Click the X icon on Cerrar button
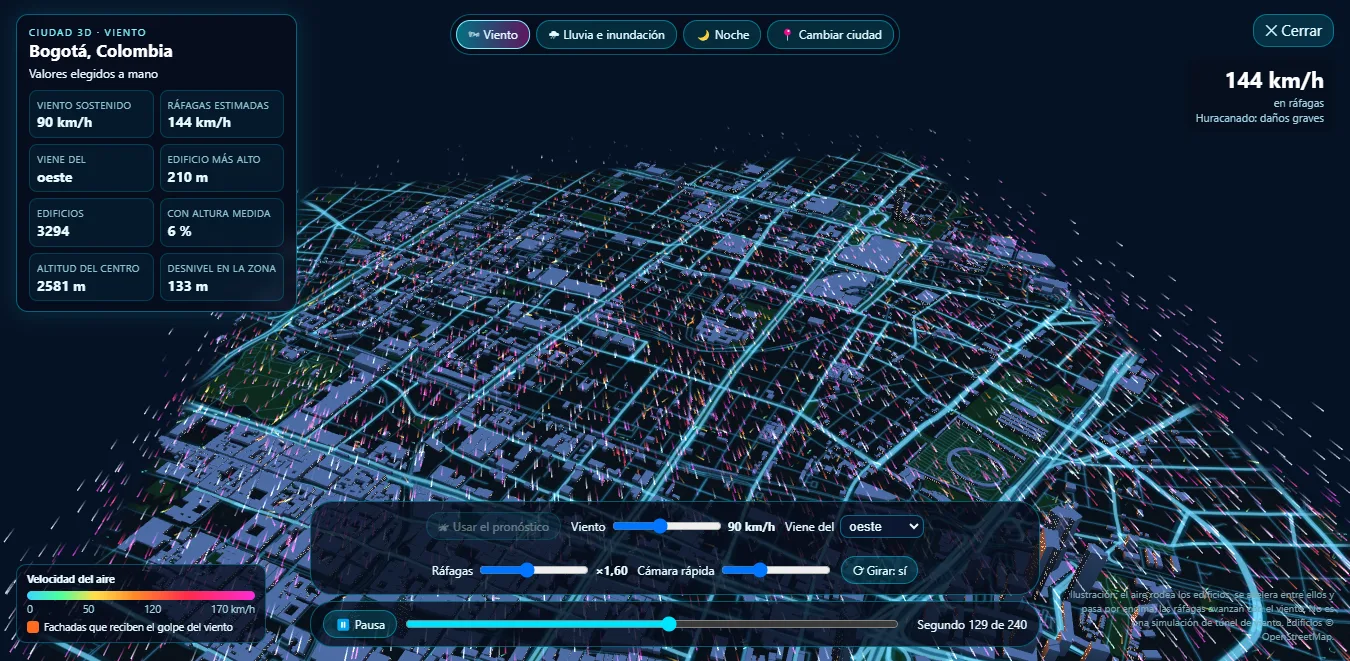Image resolution: width=1350 pixels, height=661 pixels. 1271,31
